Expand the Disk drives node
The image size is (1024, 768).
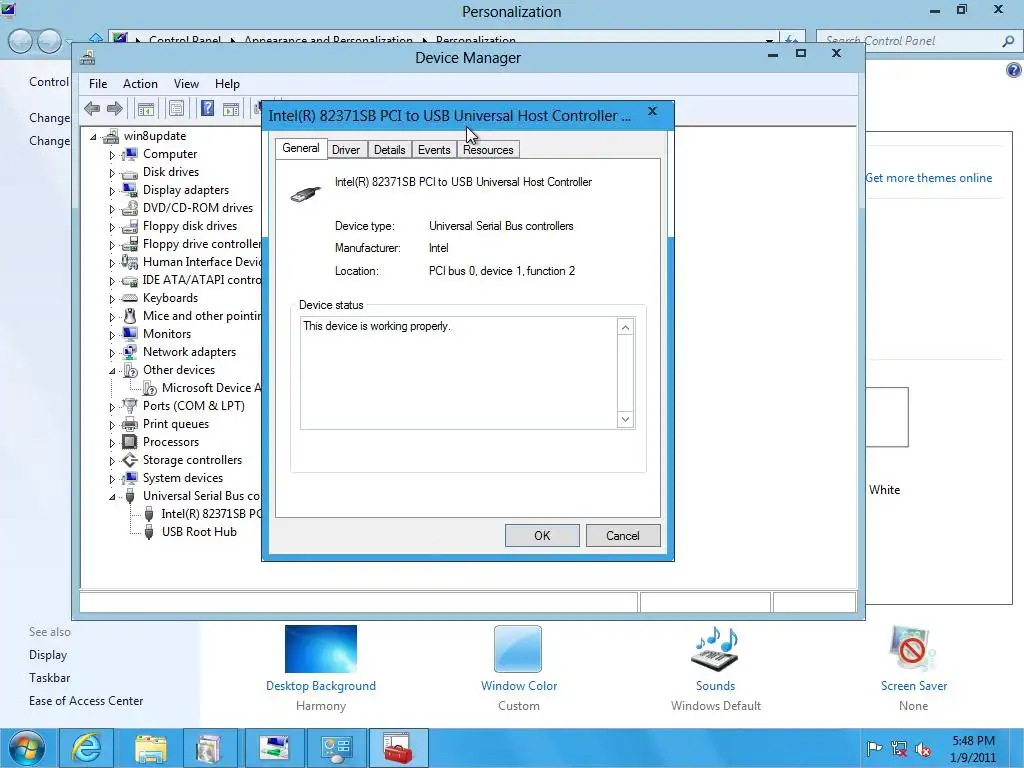pyautogui.click(x=112, y=174)
